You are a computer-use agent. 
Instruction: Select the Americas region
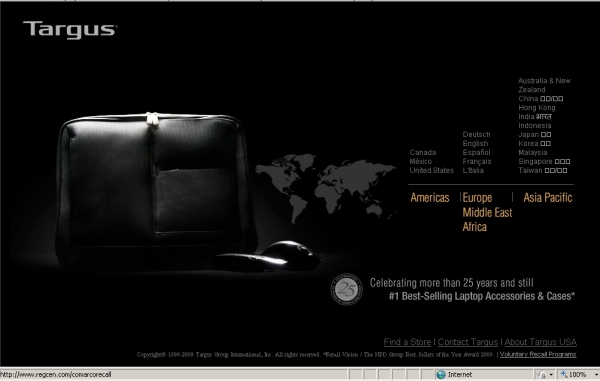coord(430,198)
